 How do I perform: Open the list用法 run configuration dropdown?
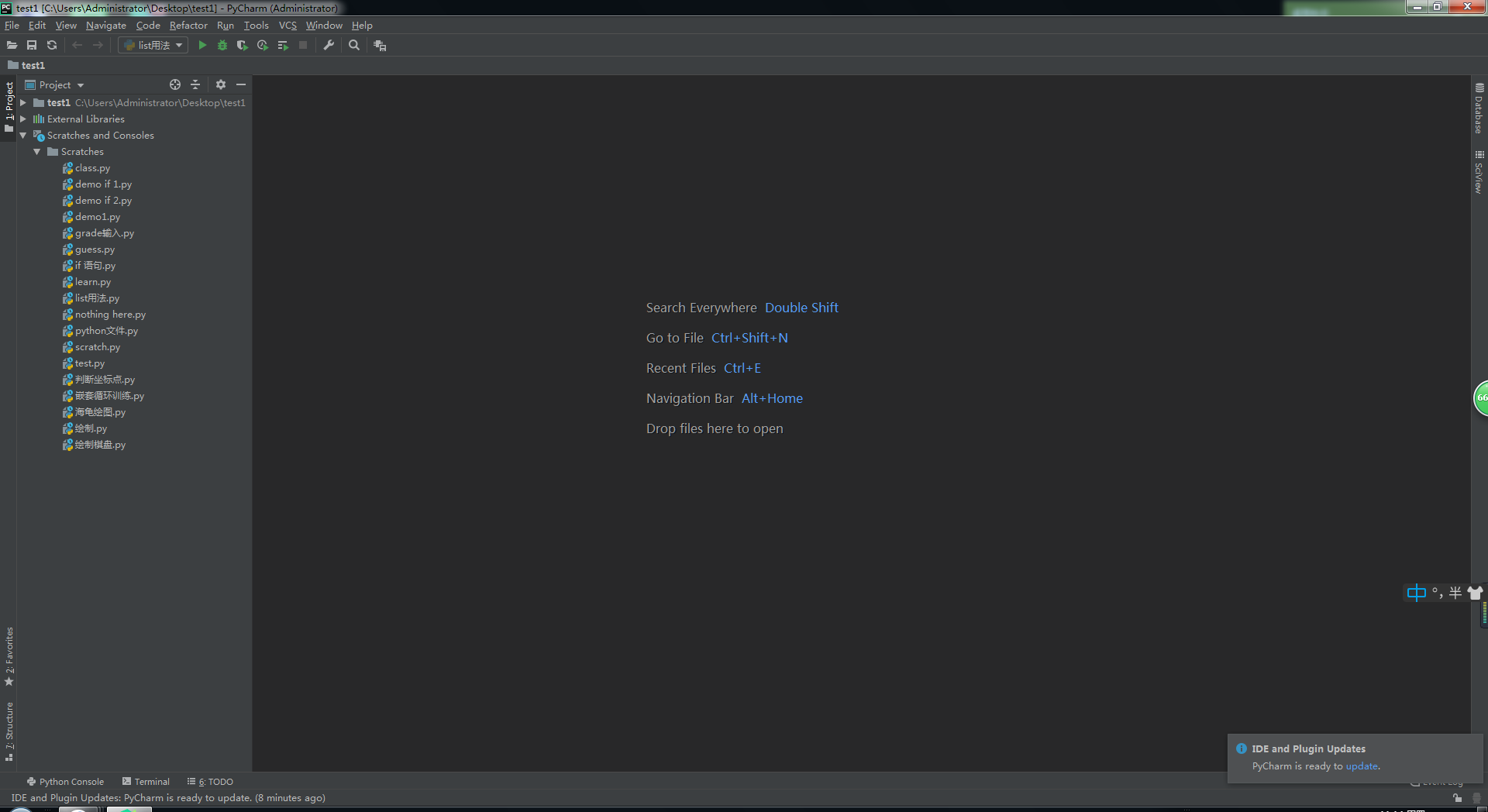(153, 46)
